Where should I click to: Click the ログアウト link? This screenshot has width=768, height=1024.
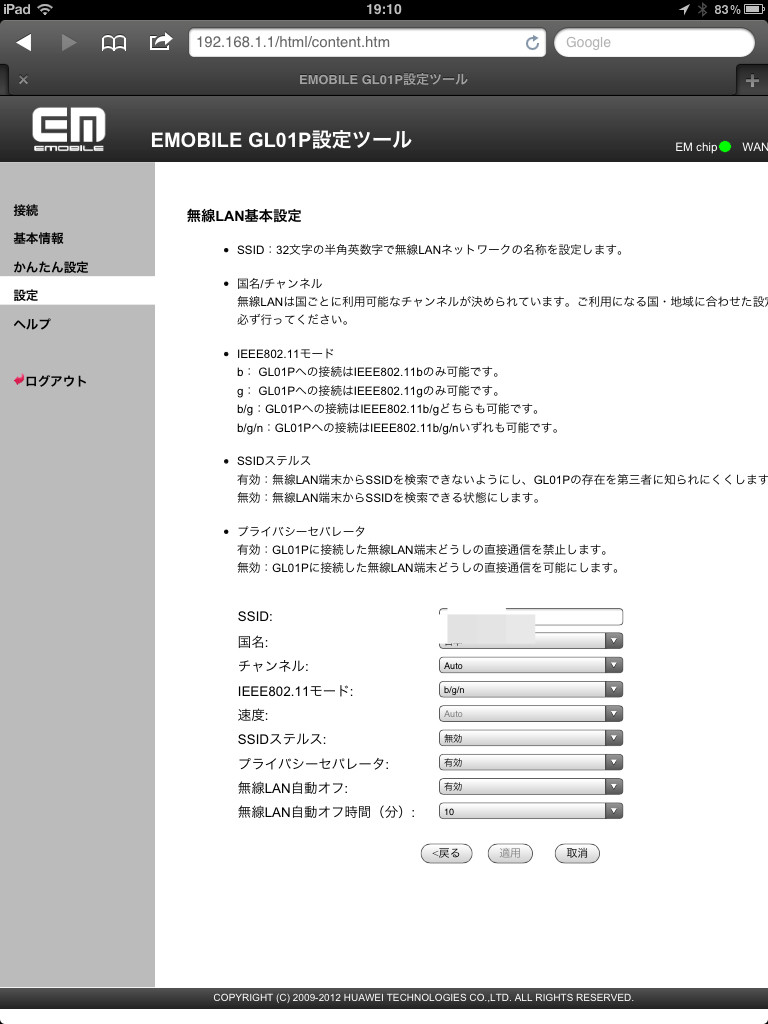[x=50, y=381]
